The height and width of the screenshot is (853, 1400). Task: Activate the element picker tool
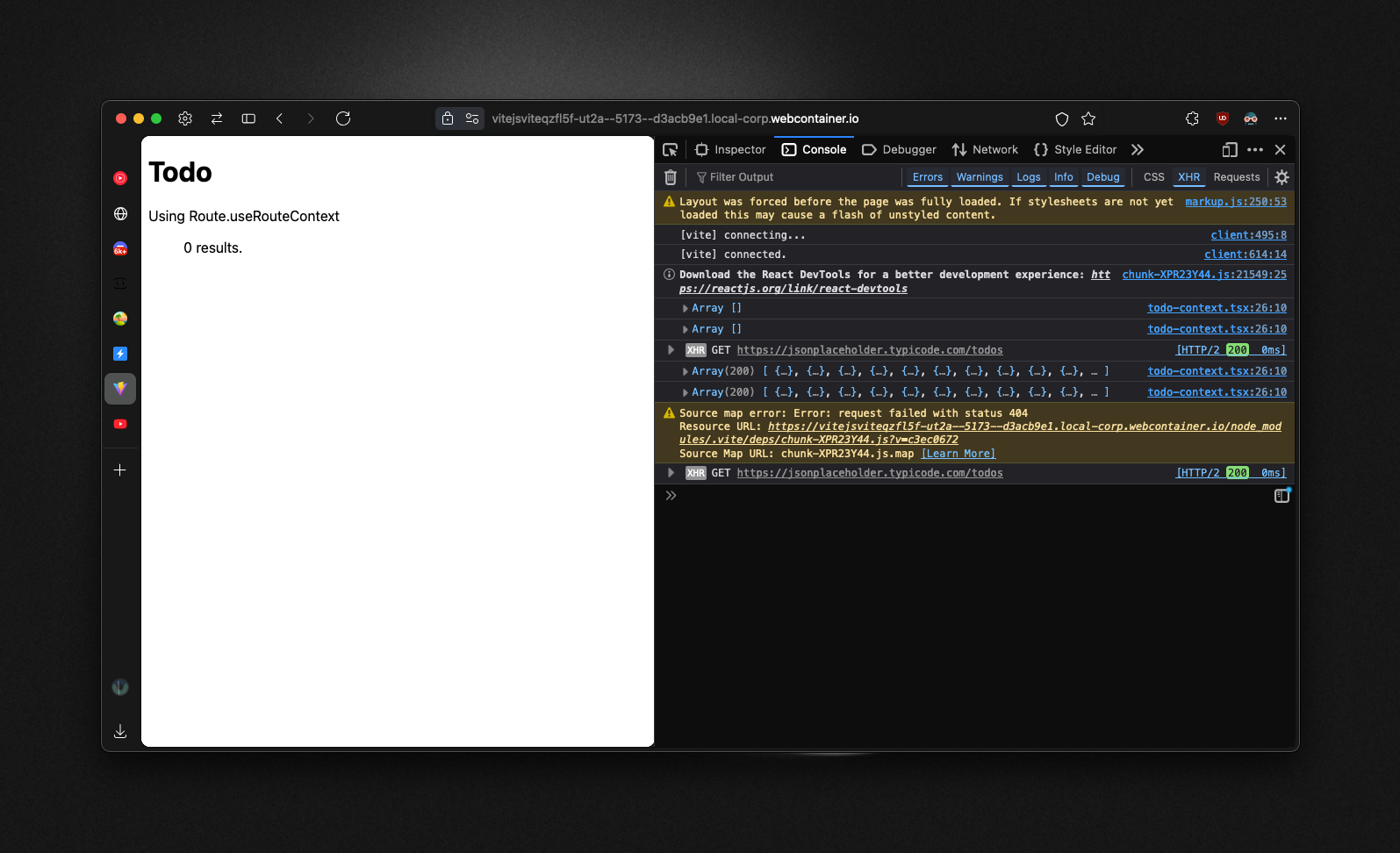(x=671, y=150)
